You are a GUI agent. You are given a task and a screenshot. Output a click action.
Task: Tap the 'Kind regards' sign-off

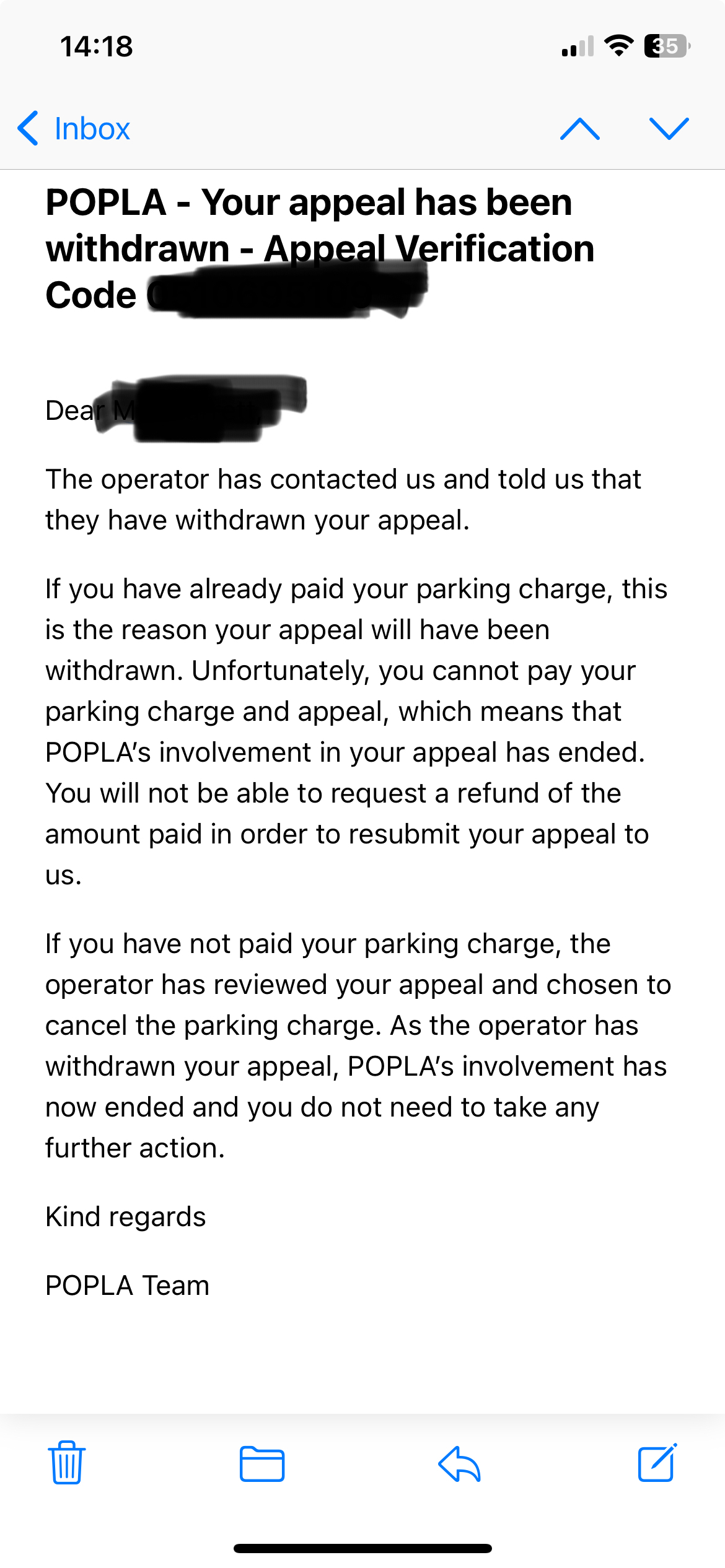point(126,1217)
